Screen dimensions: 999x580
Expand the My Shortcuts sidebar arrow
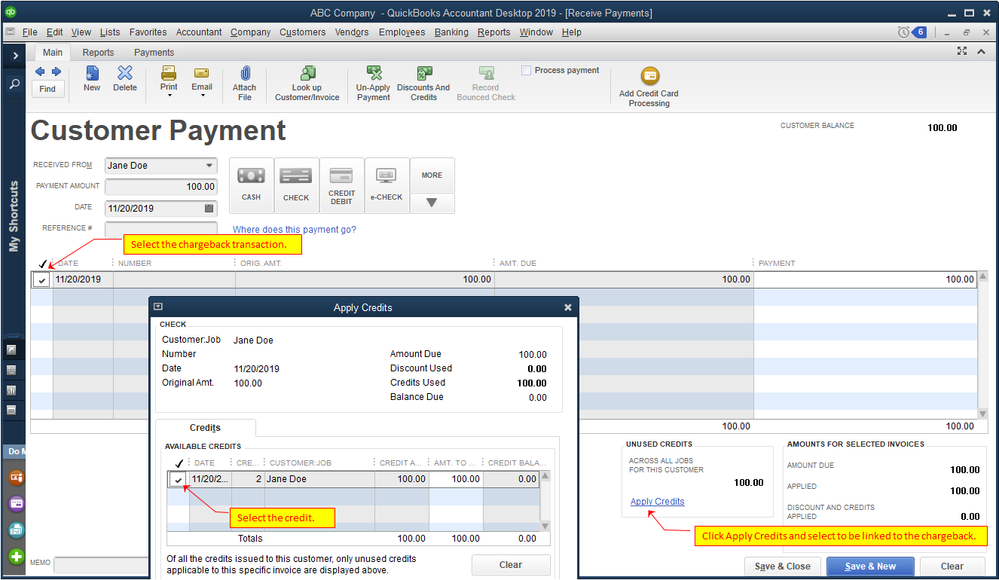(x=15, y=56)
